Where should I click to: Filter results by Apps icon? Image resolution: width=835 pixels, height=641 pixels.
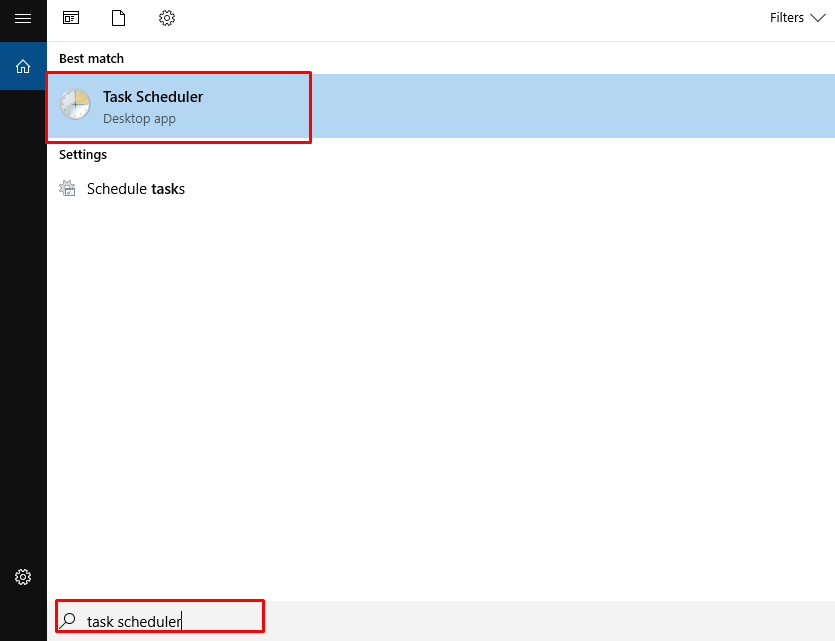(x=71, y=18)
